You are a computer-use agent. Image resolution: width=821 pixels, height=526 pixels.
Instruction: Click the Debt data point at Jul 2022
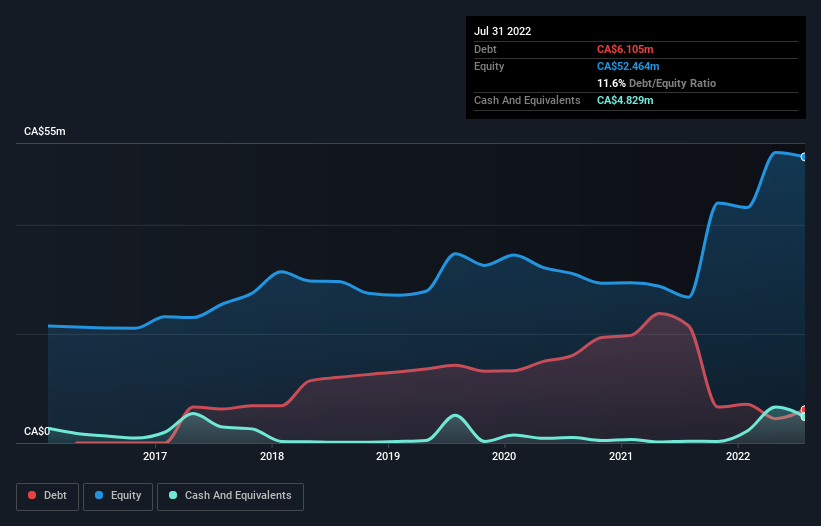point(804,410)
